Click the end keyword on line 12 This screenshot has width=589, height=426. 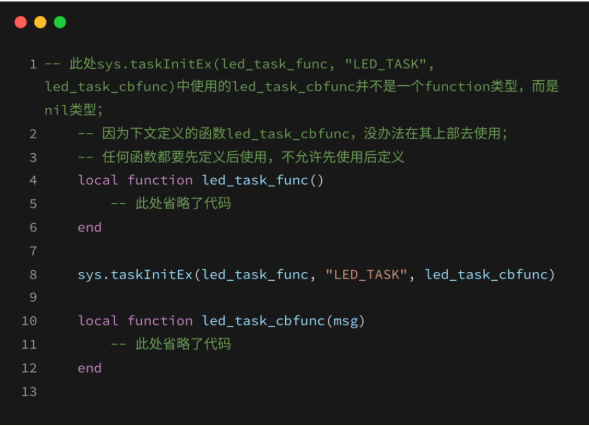[x=89, y=368]
